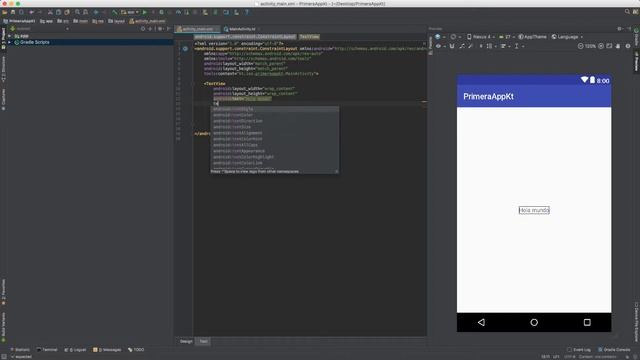Zoom in the layout preview
640x360 pixels.
tap(601, 46)
